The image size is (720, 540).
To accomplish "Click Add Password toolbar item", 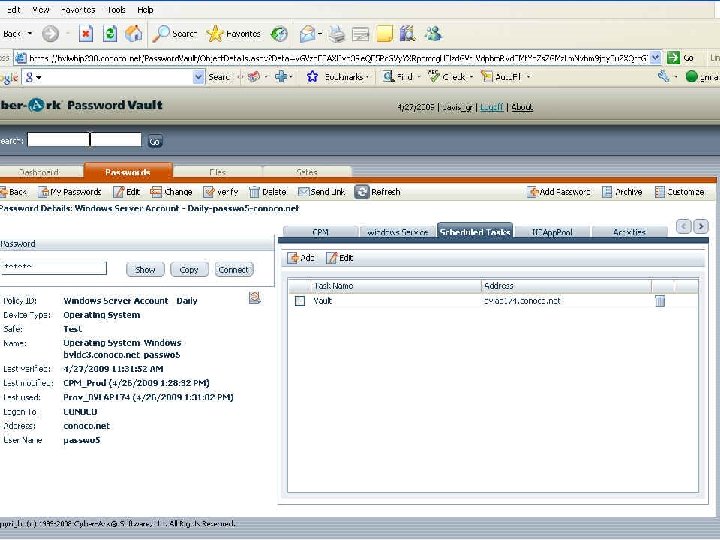I will click(x=559, y=192).
